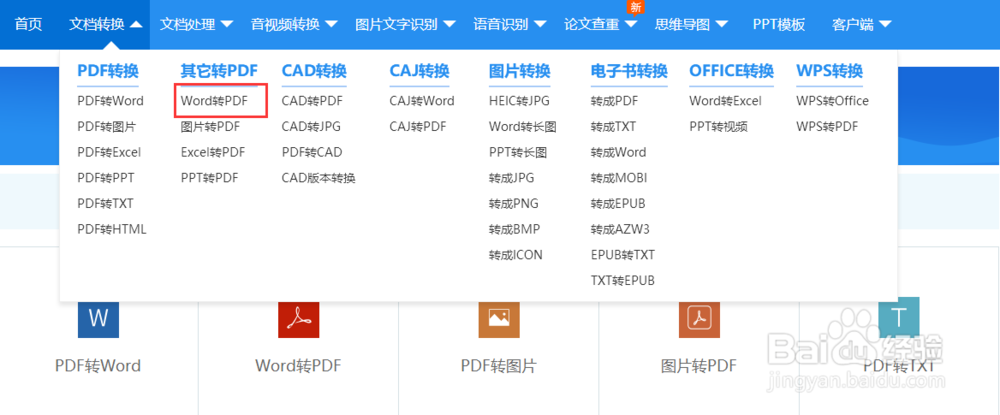Select Word转PDF in the dropdown menu
Image resolution: width=1000 pixels, height=415 pixels.
coord(214,101)
